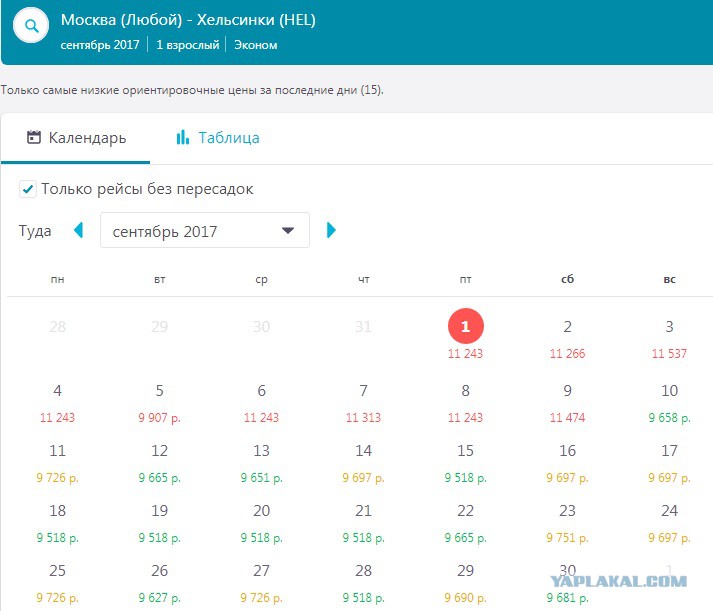This screenshot has height=611, width=713.
Task: Go to previous month with left arrow
Action: click(x=78, y=230)
